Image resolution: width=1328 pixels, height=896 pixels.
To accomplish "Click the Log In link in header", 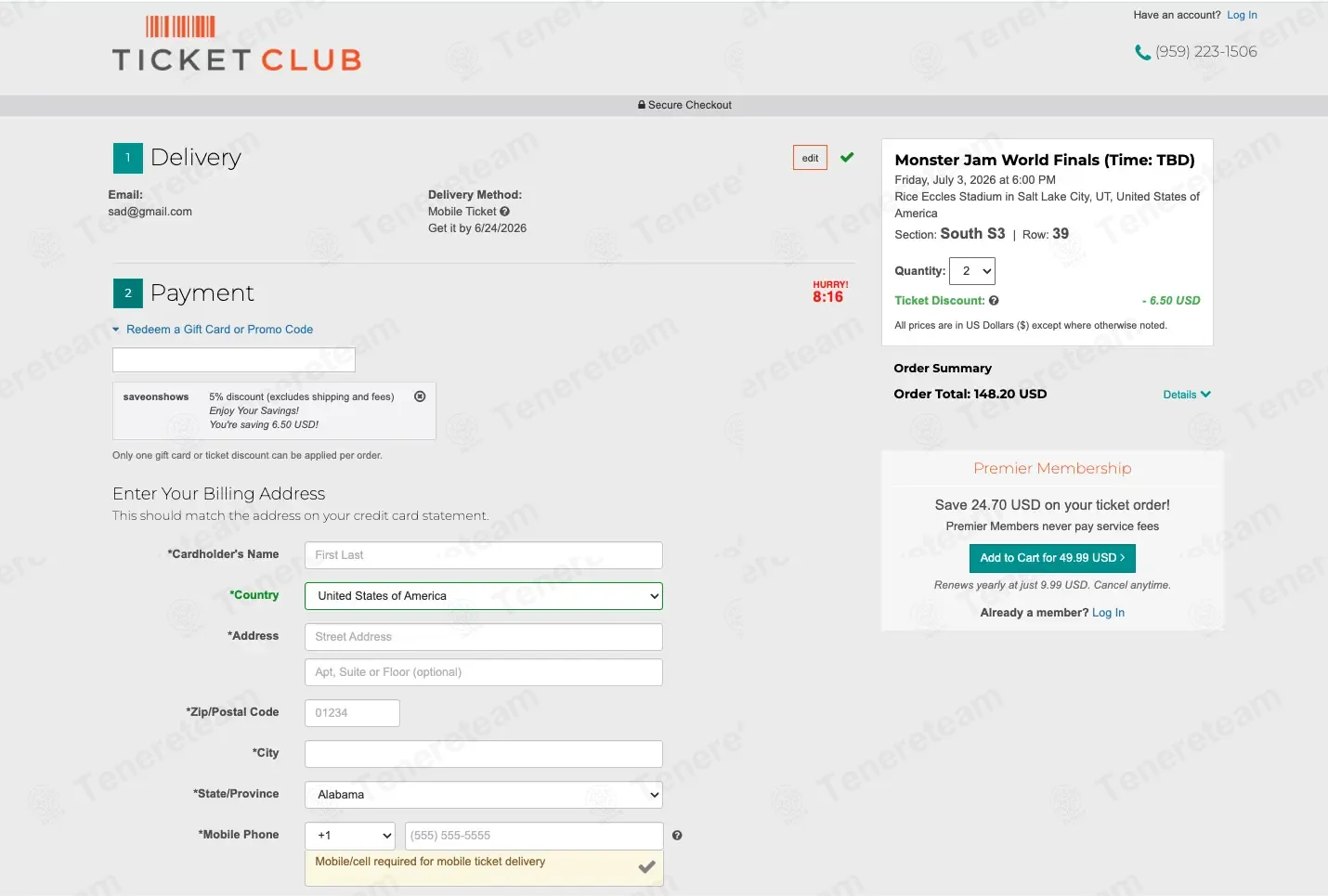I will 1242,15.
